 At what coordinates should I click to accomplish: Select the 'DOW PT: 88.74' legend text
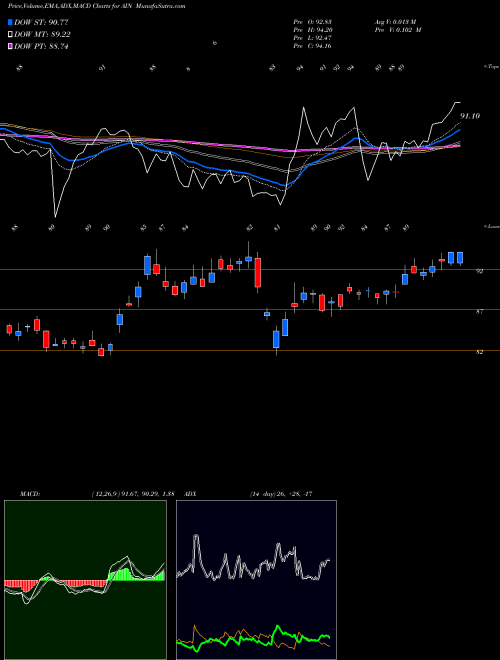(41, 47)
